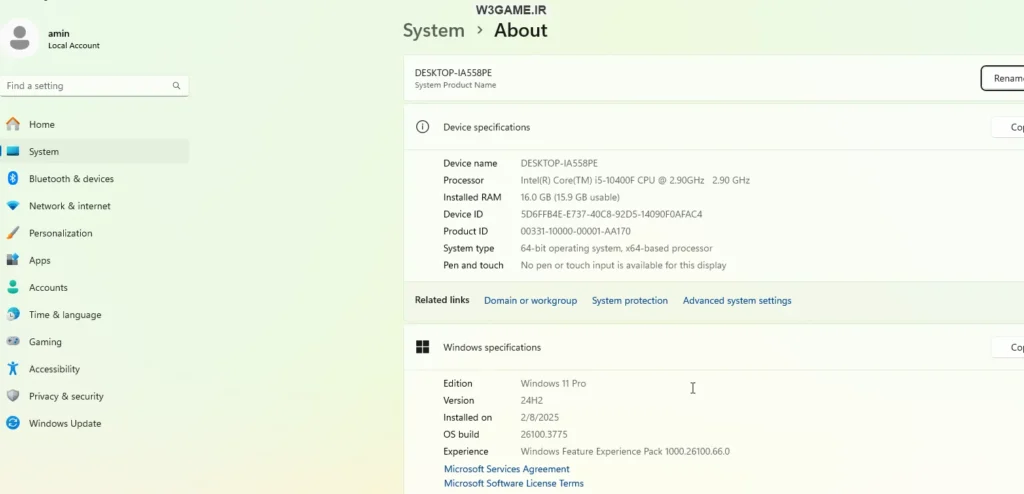
Task: Open Windows Update section
Action: [95, 423]
